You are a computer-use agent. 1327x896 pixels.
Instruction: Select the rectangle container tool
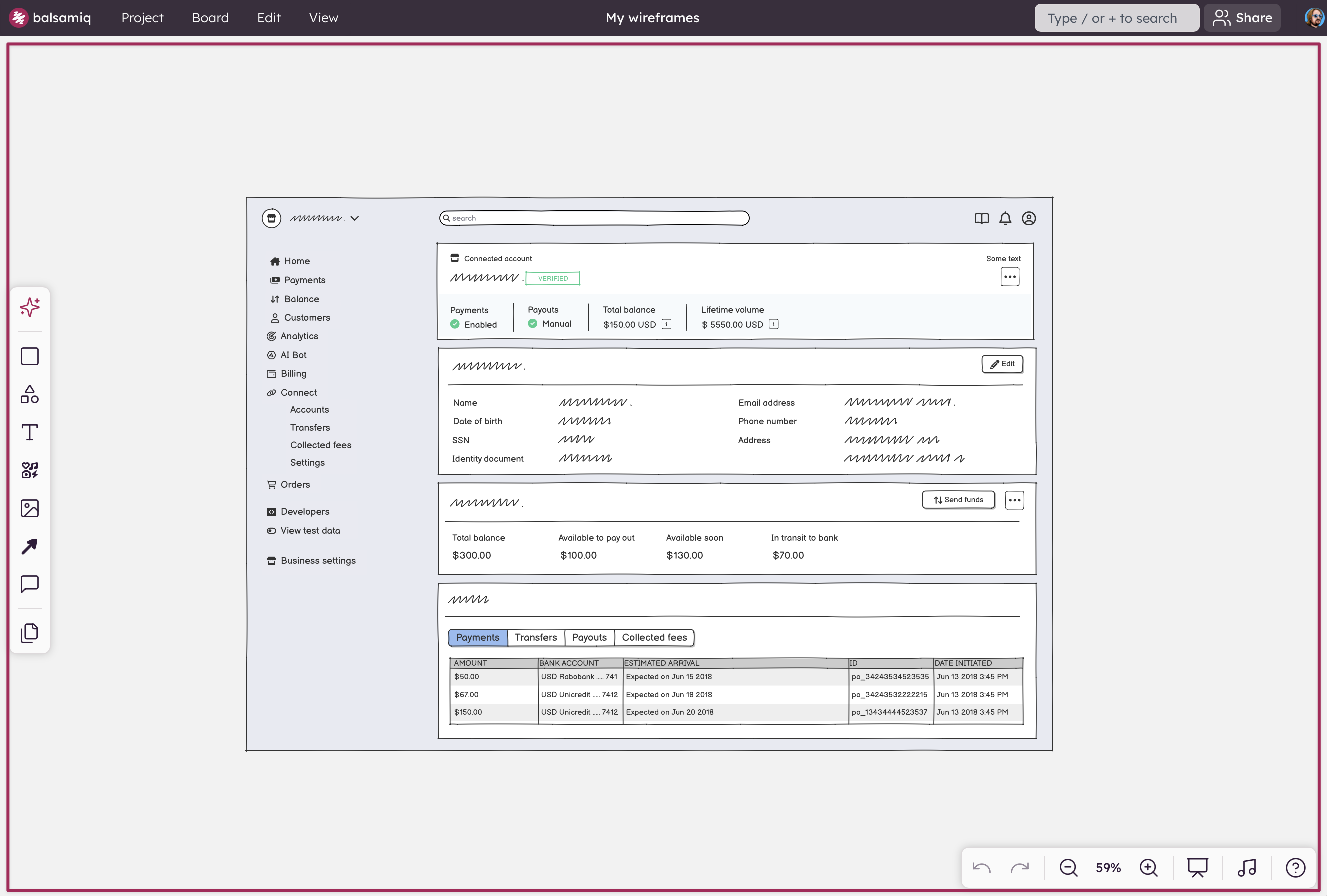pos(29,356)
